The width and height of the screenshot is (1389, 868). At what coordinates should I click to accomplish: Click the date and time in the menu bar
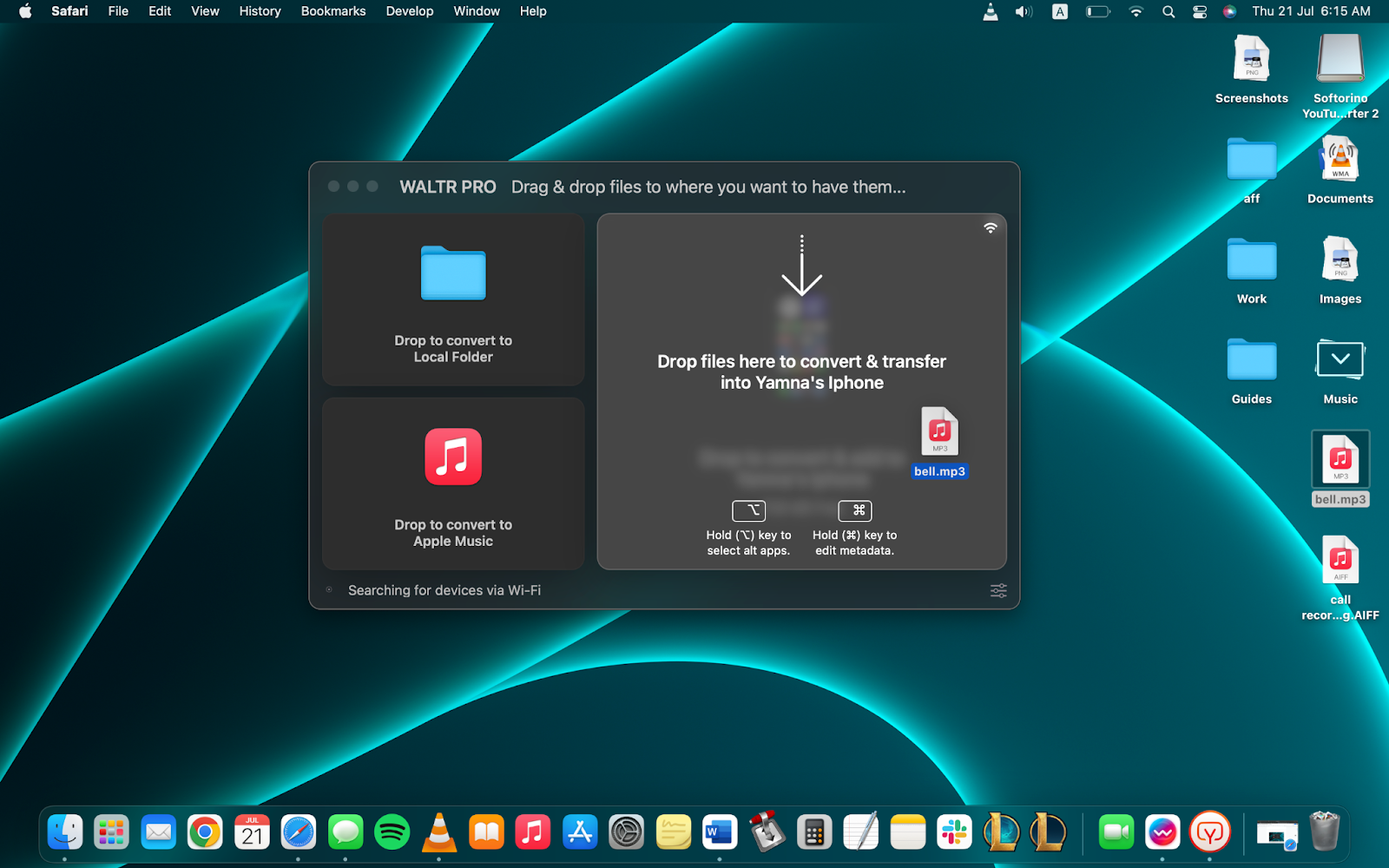pos(1311,11)
